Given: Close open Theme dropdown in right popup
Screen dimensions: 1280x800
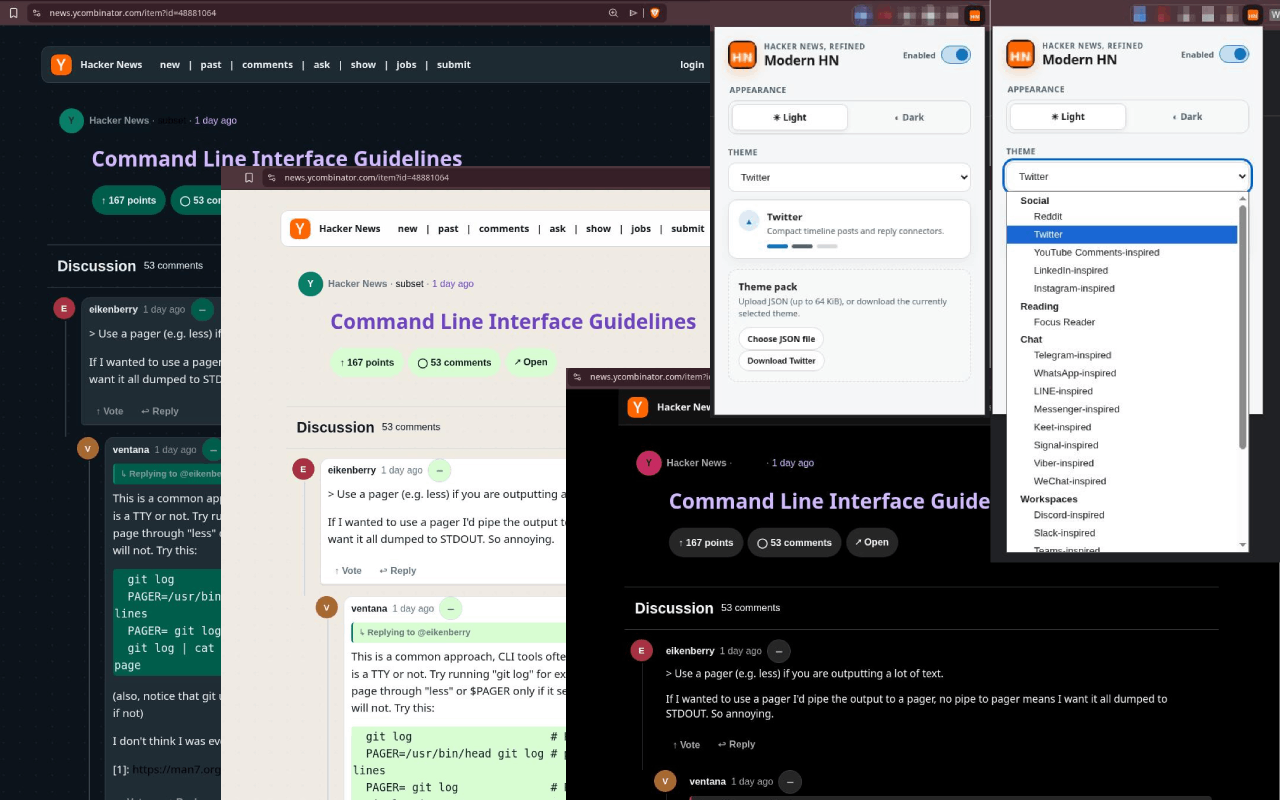Looking at the screenshot, I should pos(1128,176).
